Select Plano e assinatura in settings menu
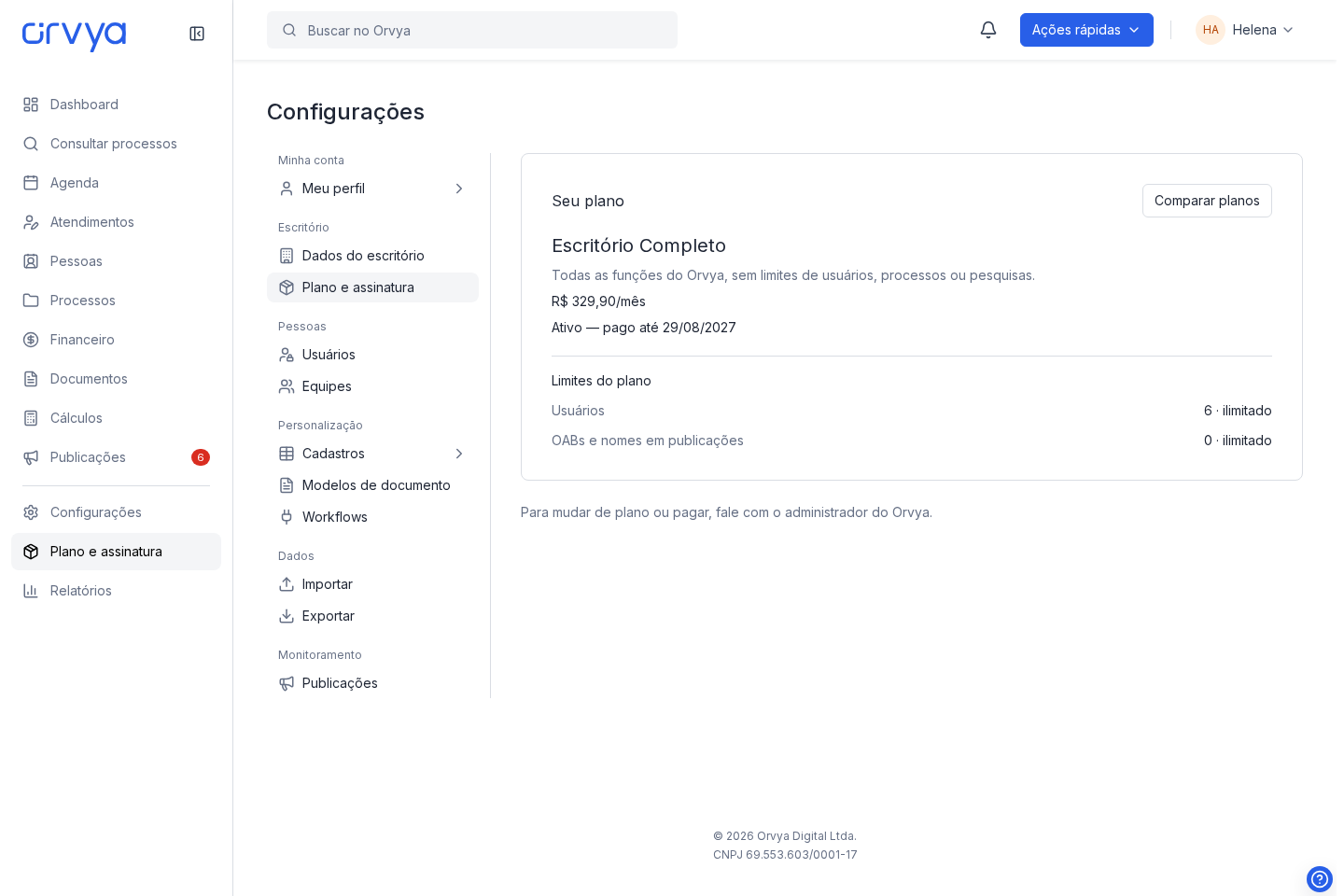Screen dimensions: 1344x896 (372, 287)
